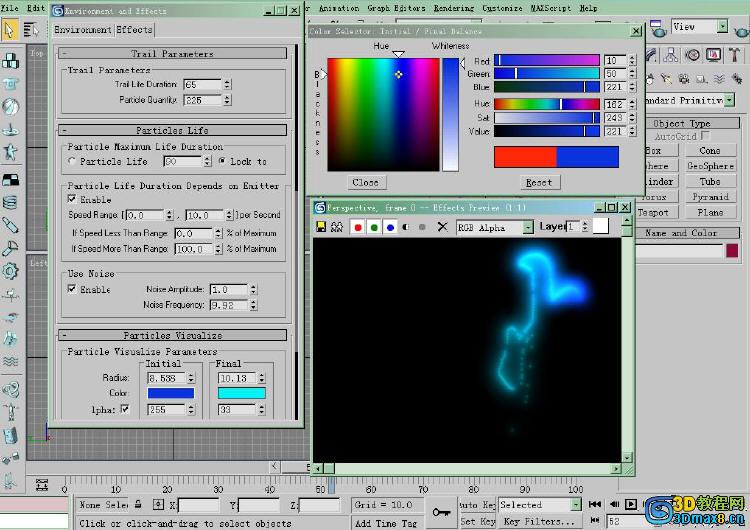Open the RGB Alpha channel dropdown
Screen dimensions: 750x530
click(x=528, y=227)
